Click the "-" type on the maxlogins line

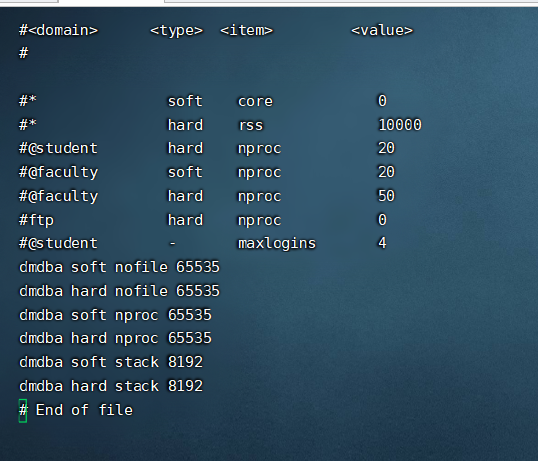(x=172, y=244)
